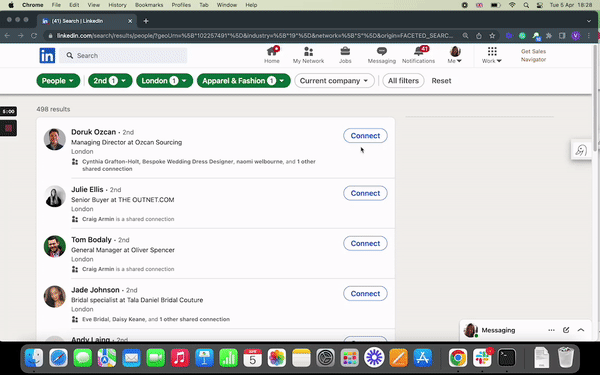The height and width of the screenshot is (375, 600).
Task: Click the browser Forward arrow
Action: tap(21, 36)
